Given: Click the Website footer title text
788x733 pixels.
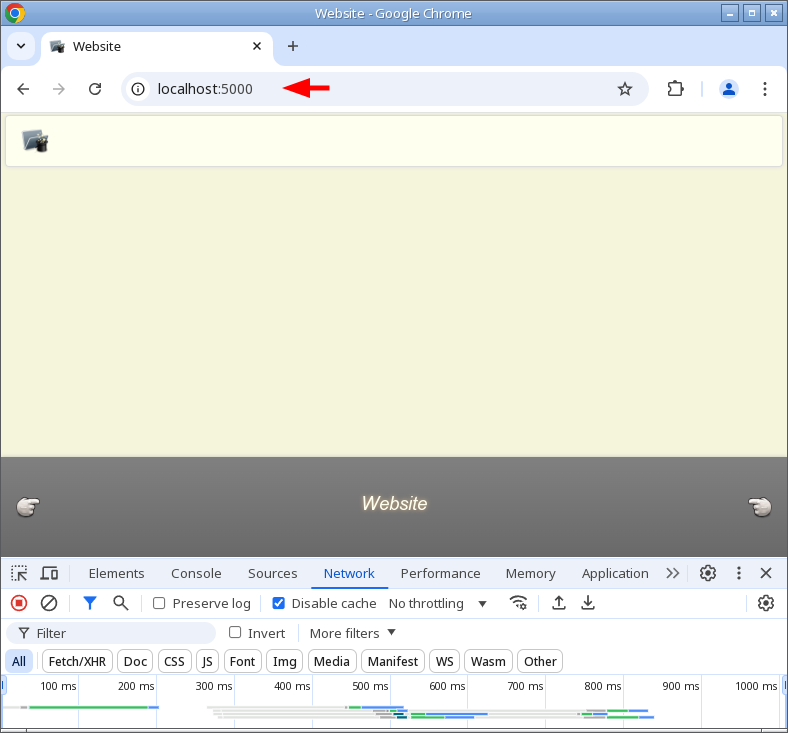Looking at the screenshot, I should 394,503.
